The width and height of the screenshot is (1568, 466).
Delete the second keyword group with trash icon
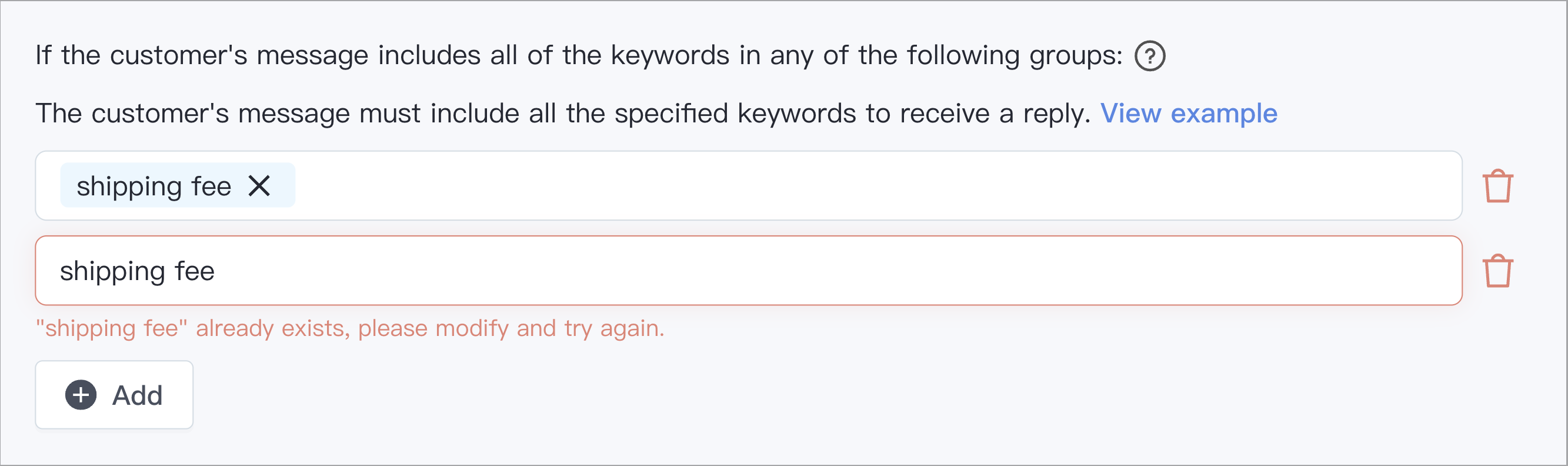click(x=1497, y=271)
